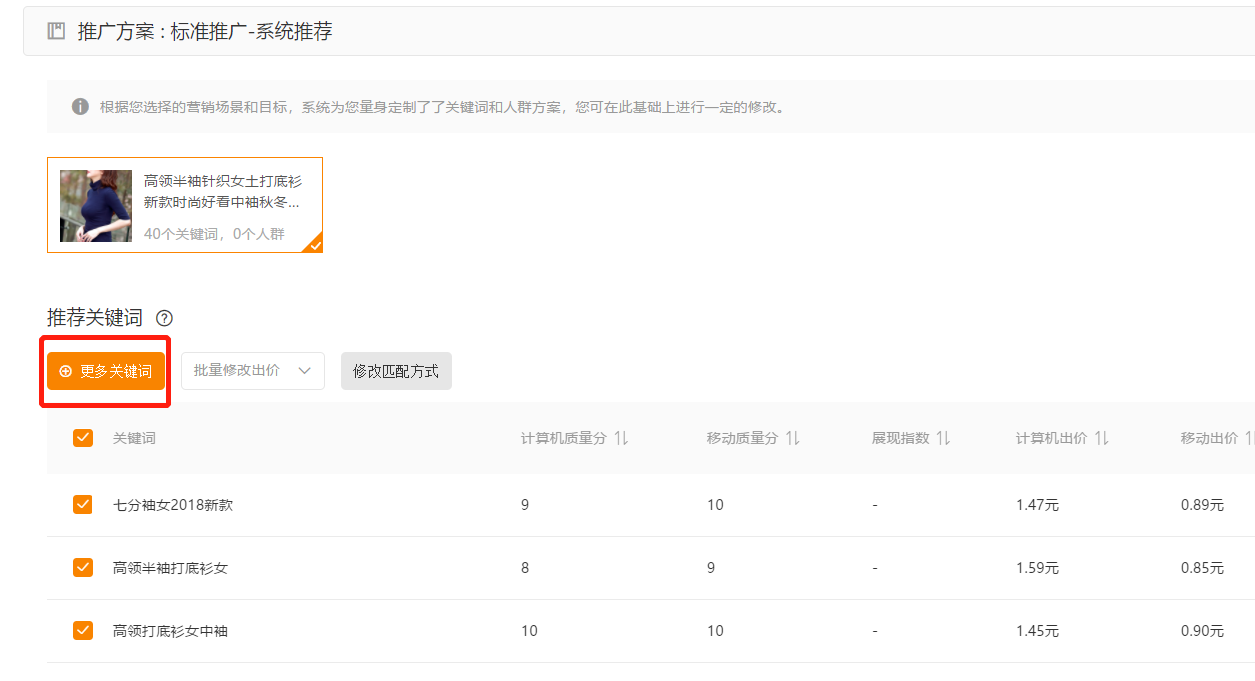Click 更多关键词 to add keywords
The width and height of the screenshot is (1255, 681).
click(106, 371)
